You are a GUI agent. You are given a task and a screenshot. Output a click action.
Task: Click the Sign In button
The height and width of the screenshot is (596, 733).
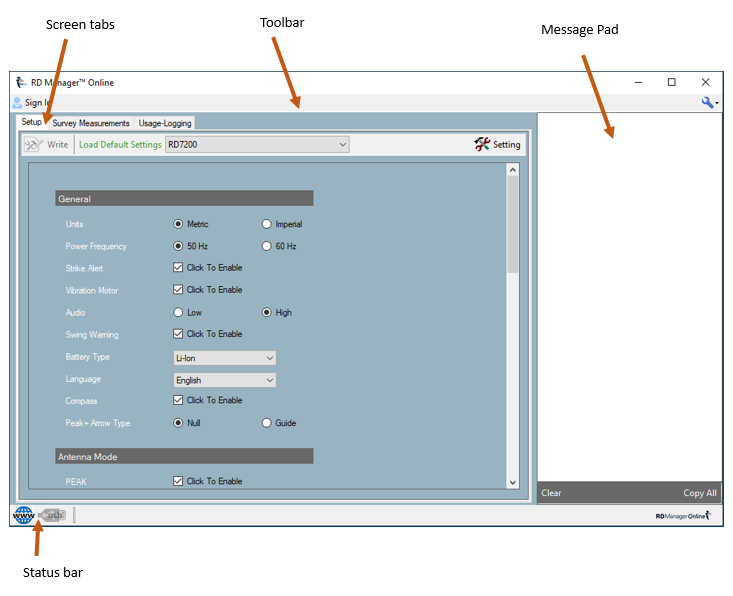click(31, 102)
